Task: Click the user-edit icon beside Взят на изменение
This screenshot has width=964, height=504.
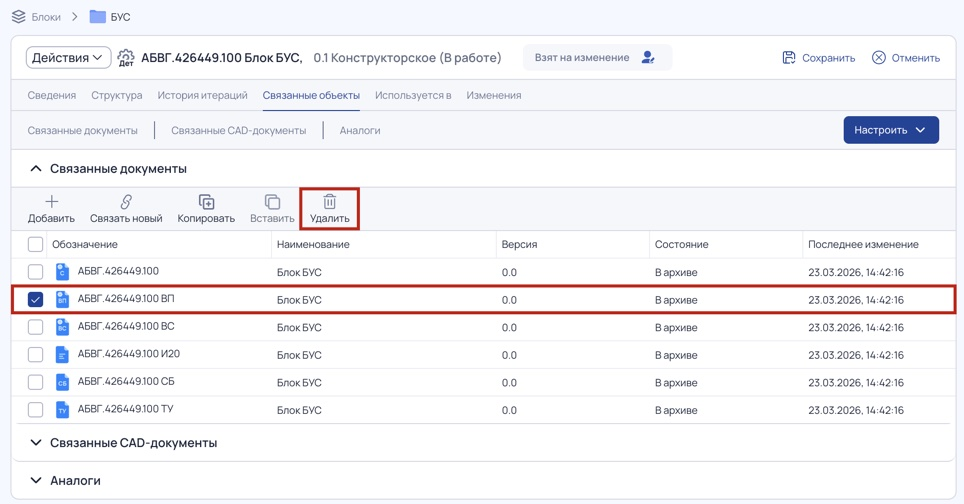Action: click(x=648, y=58)
